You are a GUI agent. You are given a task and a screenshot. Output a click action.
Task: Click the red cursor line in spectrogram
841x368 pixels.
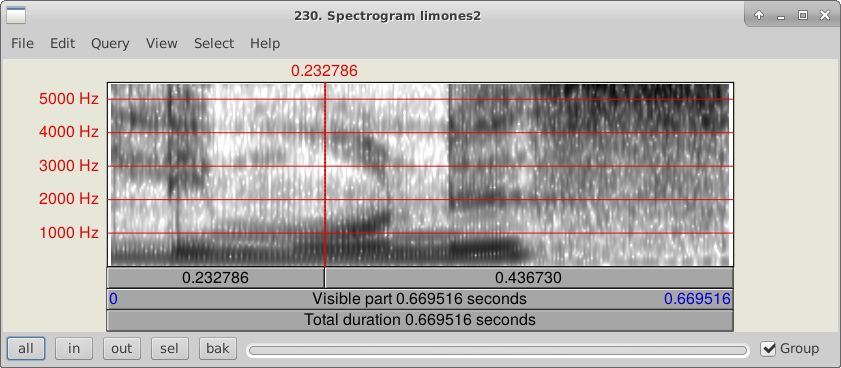325,174
